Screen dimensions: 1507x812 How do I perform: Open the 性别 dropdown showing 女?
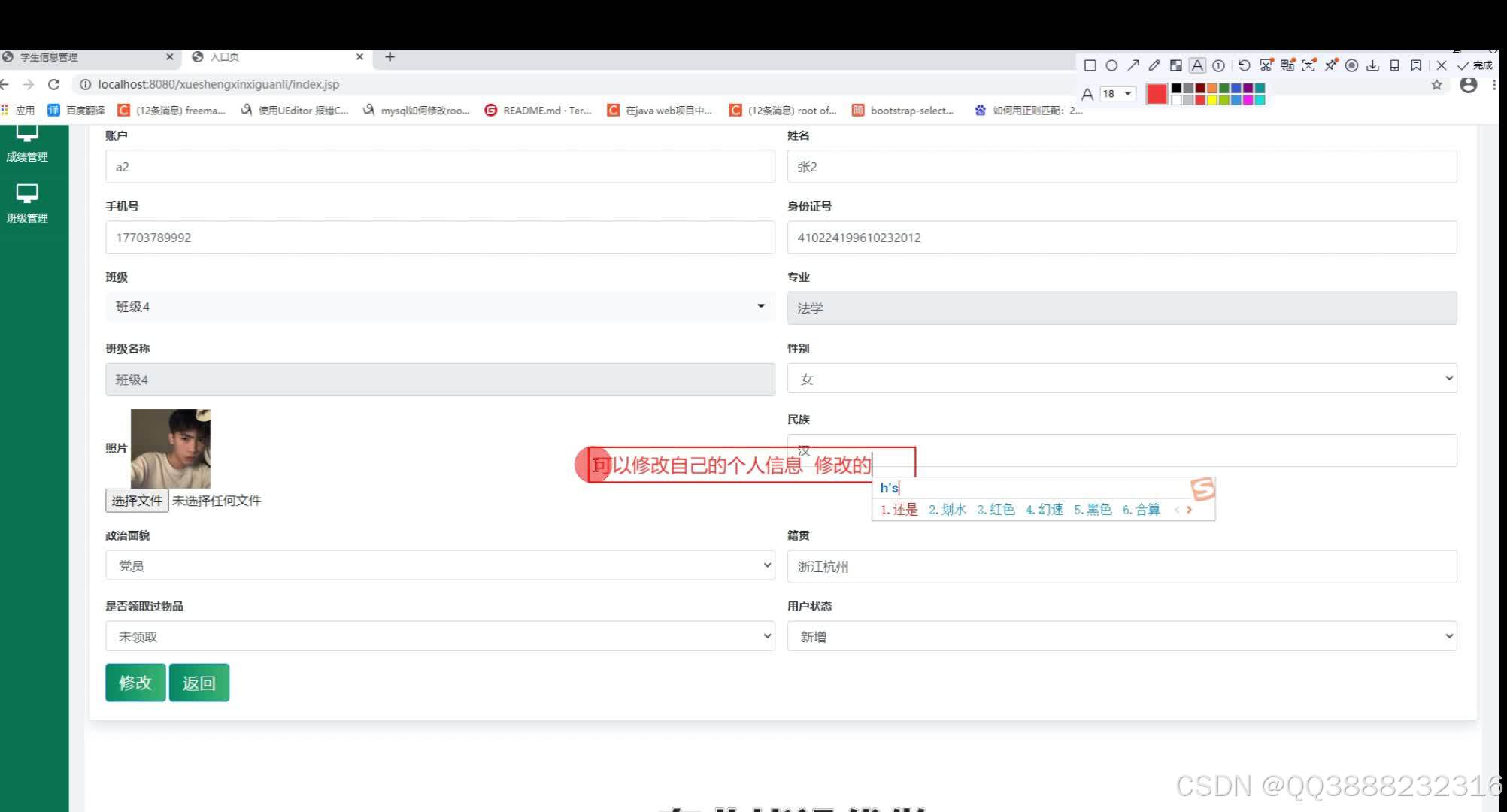1121,379
